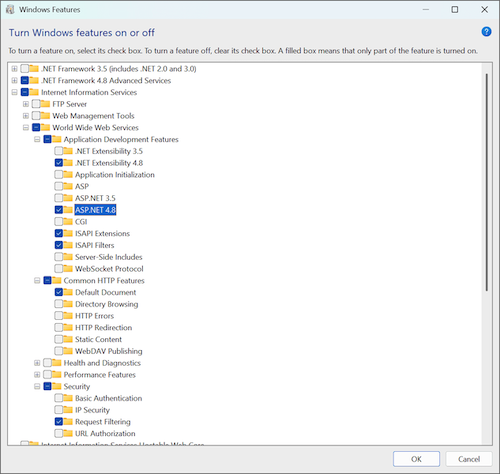This screenshot has height=474, width=500.
Task: Select the CGI label
Action: point(81,222)
